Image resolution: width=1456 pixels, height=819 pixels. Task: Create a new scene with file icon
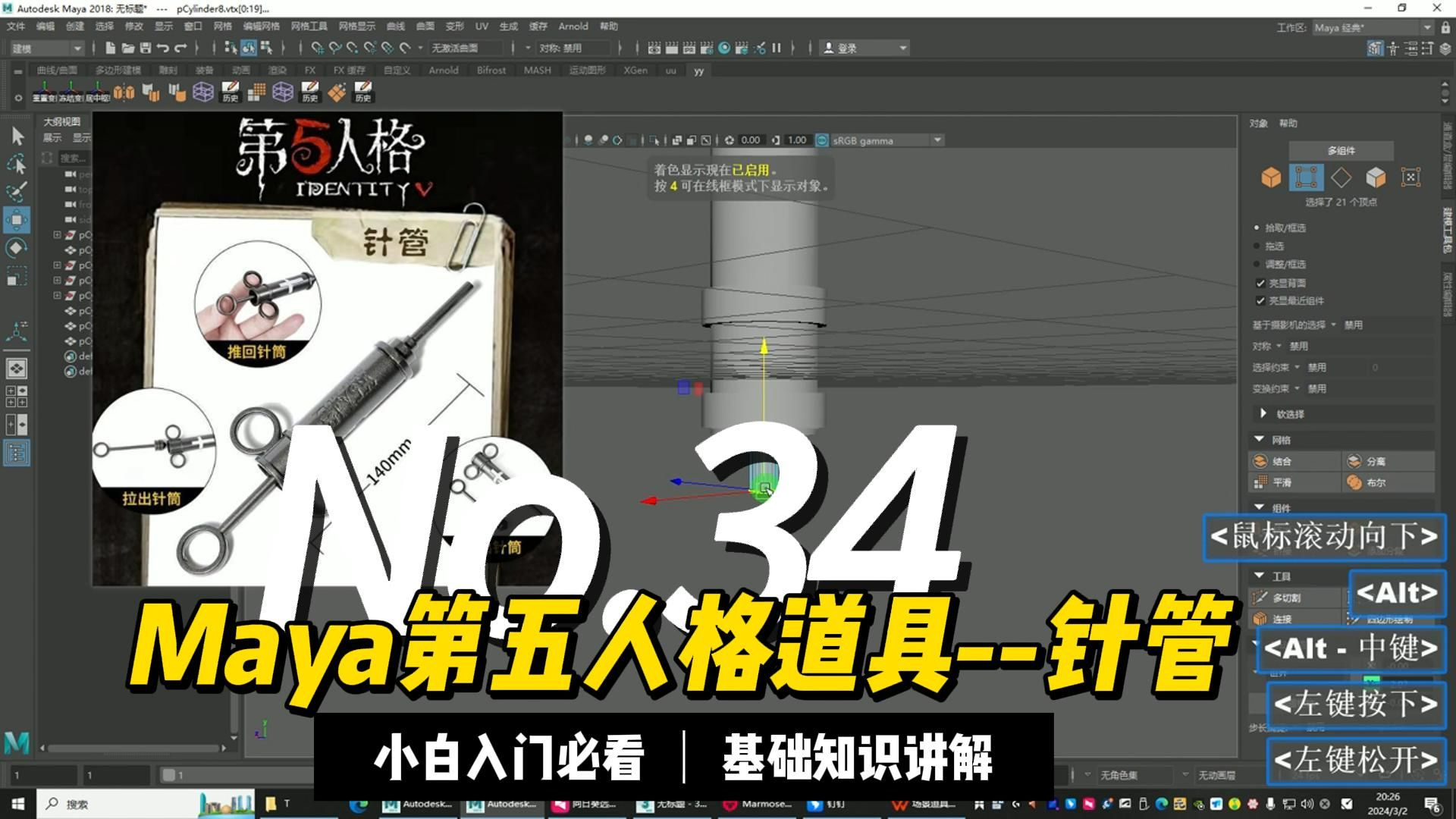pyautogui.click(x=111, y=48)
